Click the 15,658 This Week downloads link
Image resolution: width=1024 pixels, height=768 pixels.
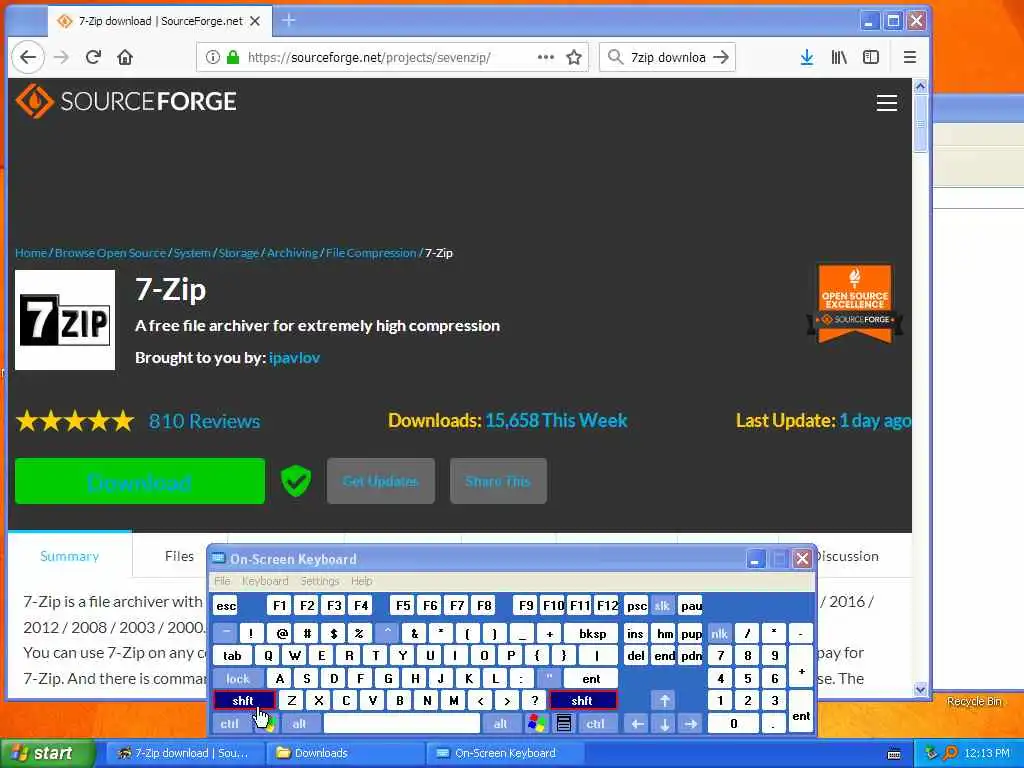[x=556, y=421]
